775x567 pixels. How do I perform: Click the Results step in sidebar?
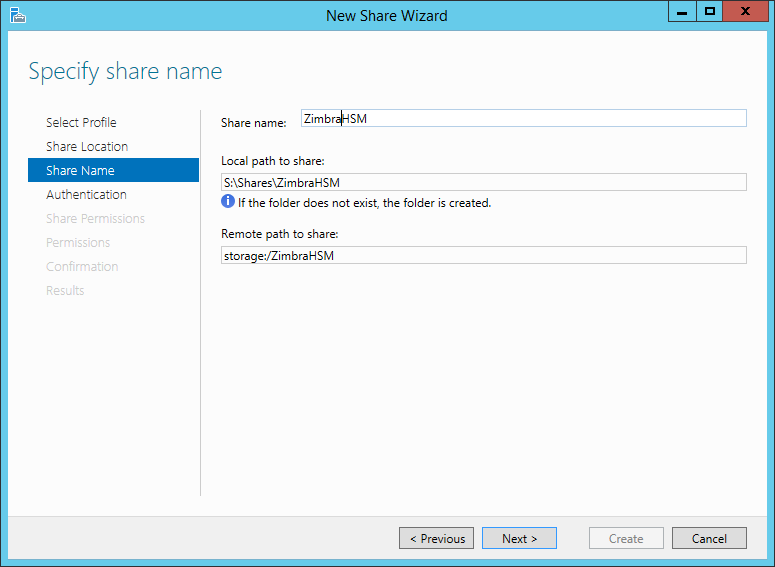[x=65, y=291]
